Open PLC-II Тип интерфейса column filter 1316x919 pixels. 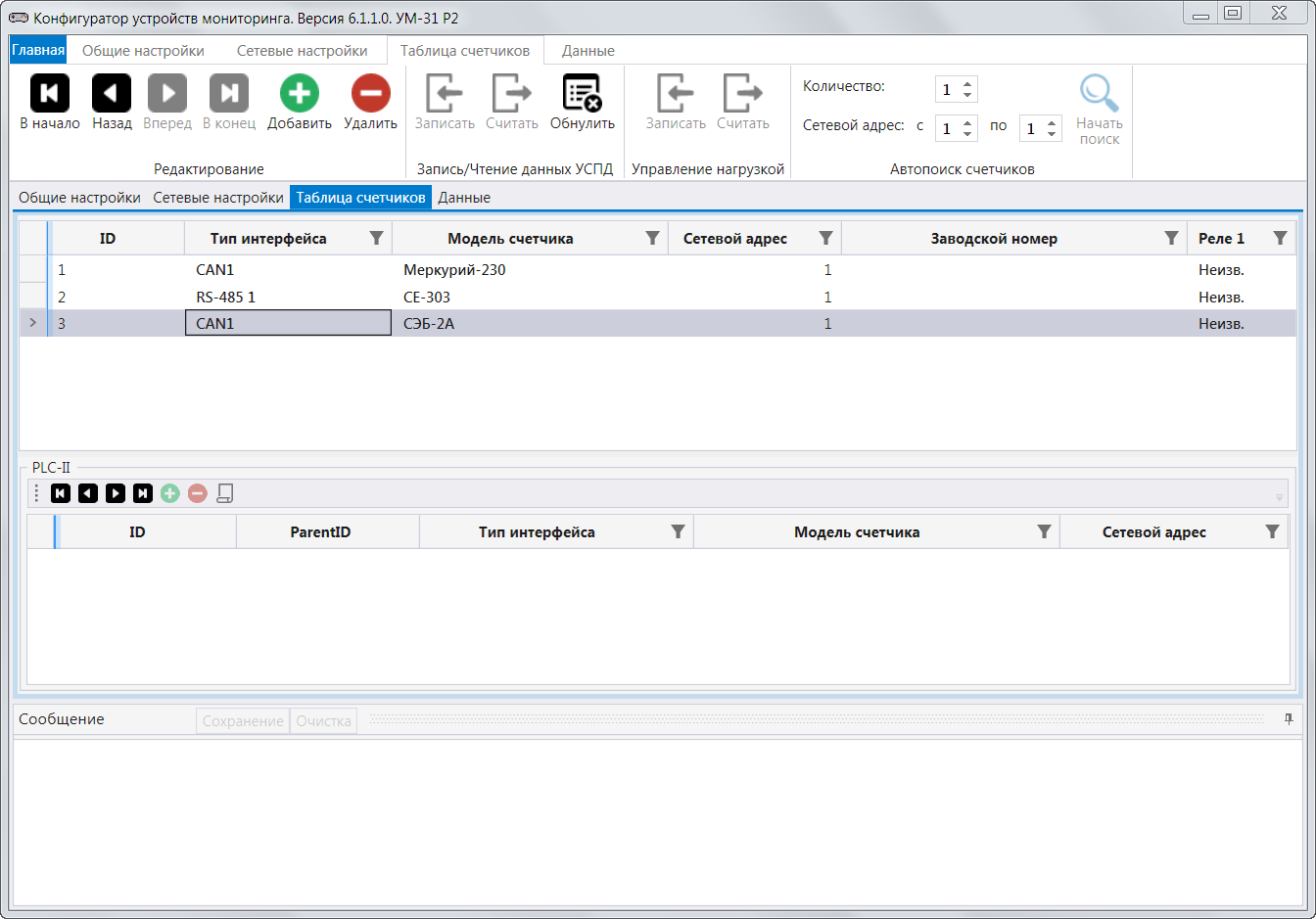click(x=678, y=531)
